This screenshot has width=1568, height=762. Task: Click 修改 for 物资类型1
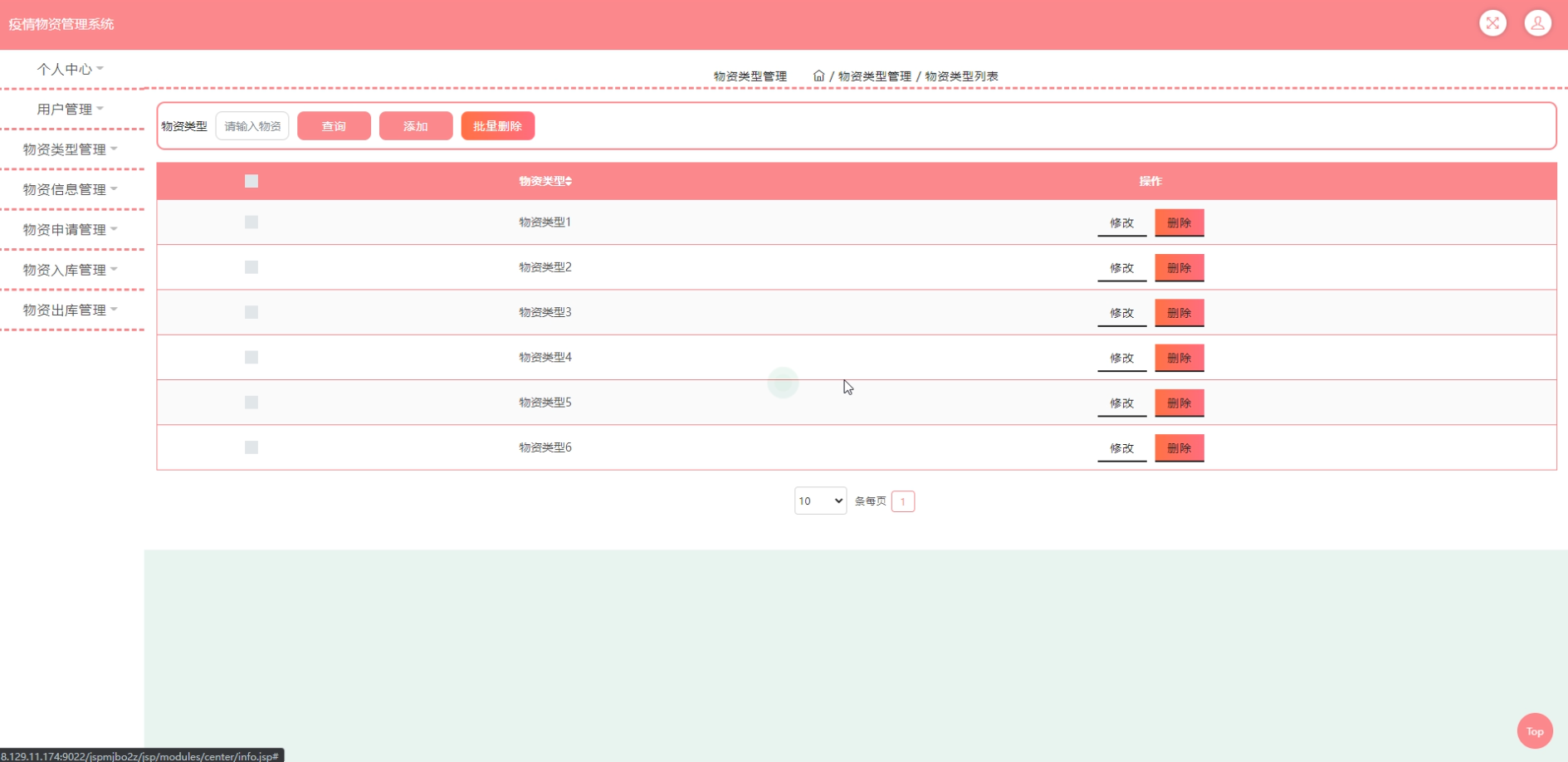point(1121,222)
